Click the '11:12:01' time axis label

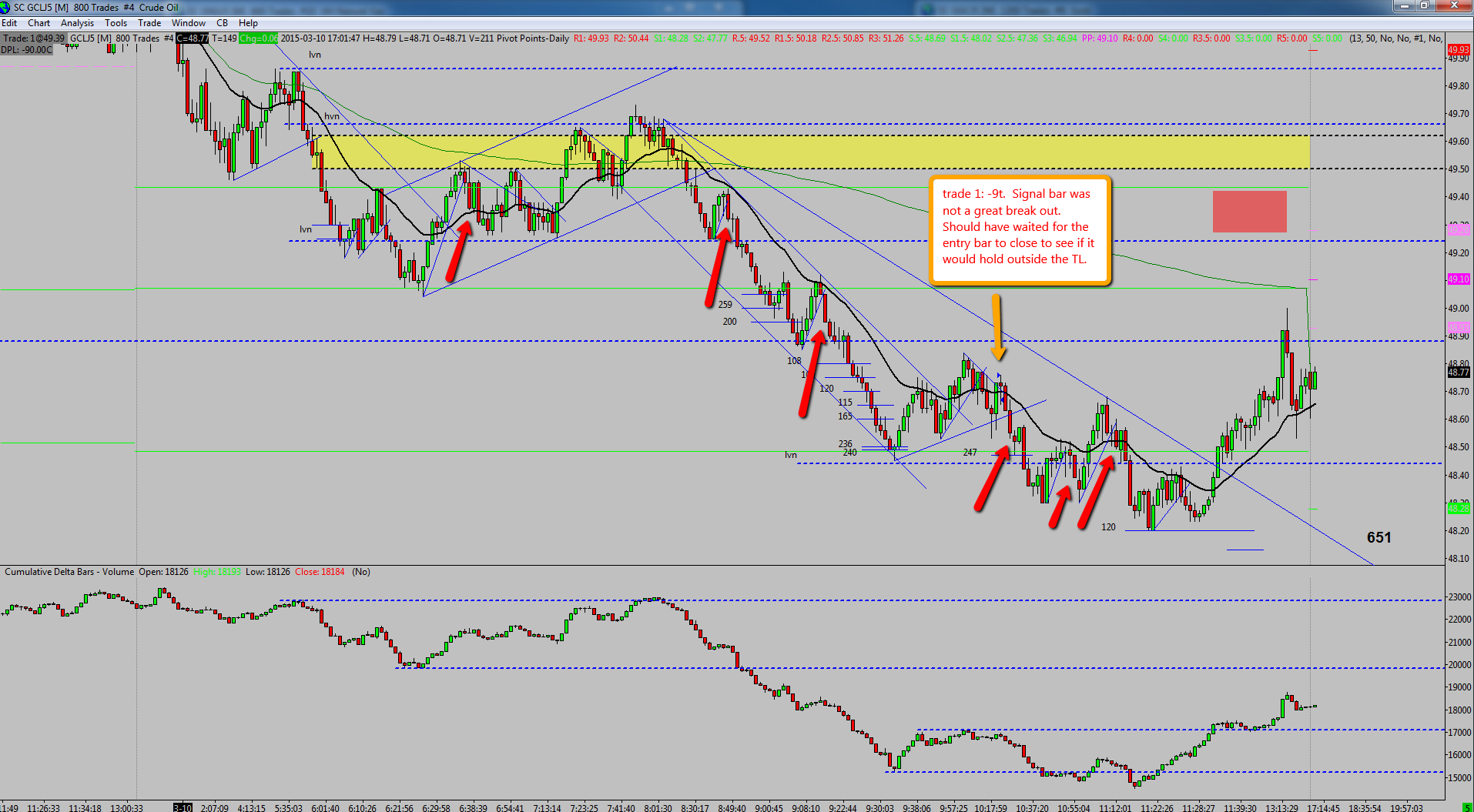[x=1115, y=807]
